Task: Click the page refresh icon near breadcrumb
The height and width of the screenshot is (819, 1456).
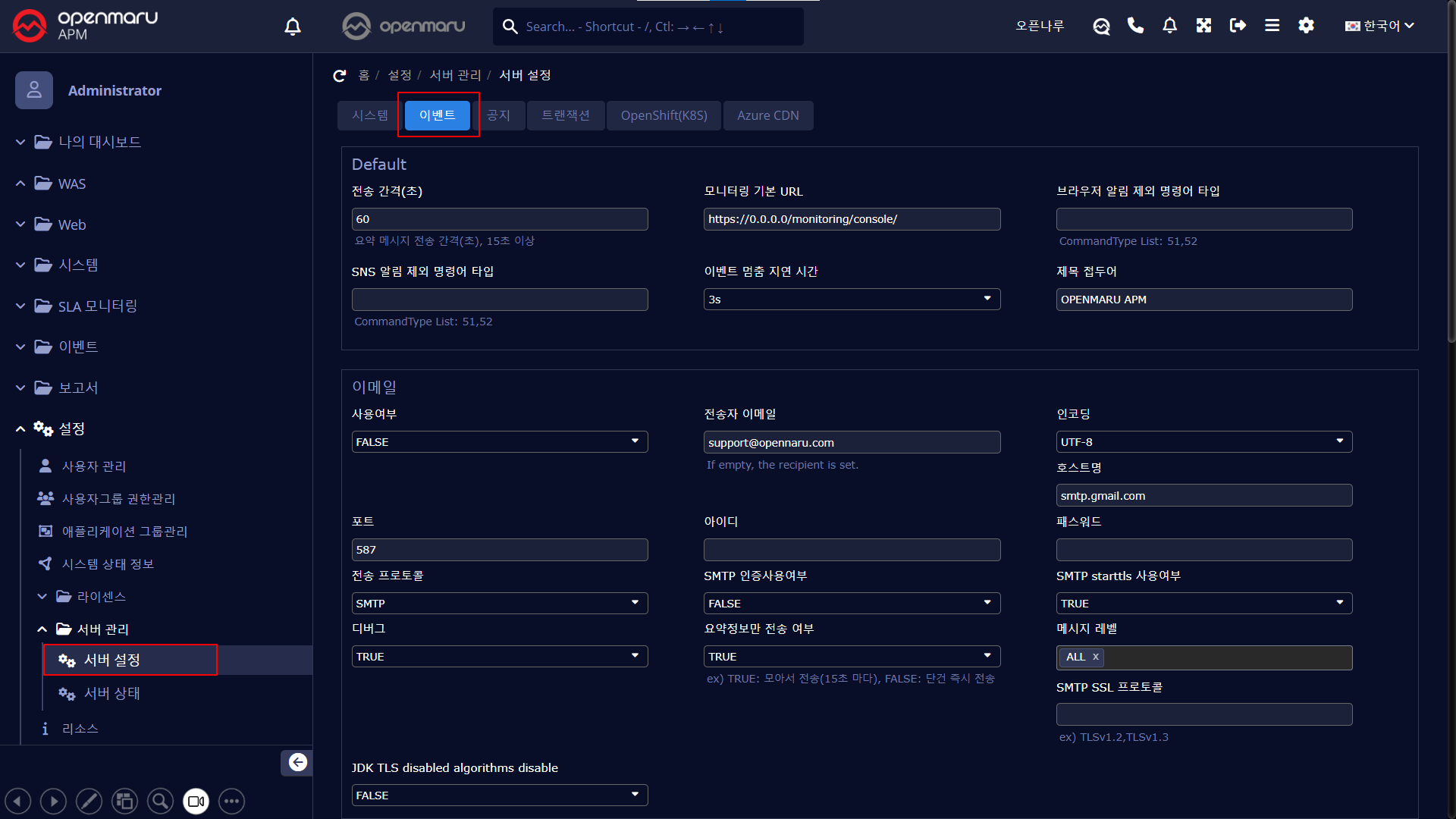Action: click(340, 76)
